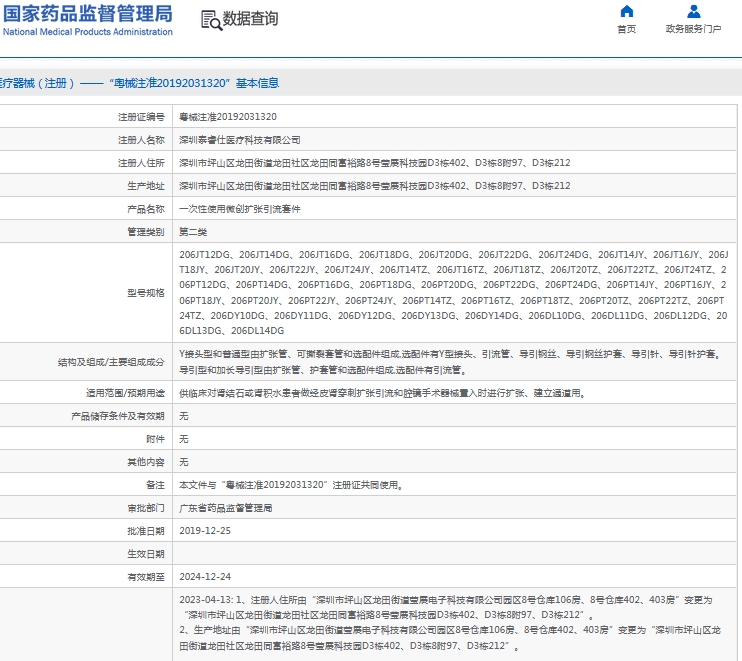Select the 注册证编号 row label
The height and width of the screenshot is (661, 742).
(141, 117)
